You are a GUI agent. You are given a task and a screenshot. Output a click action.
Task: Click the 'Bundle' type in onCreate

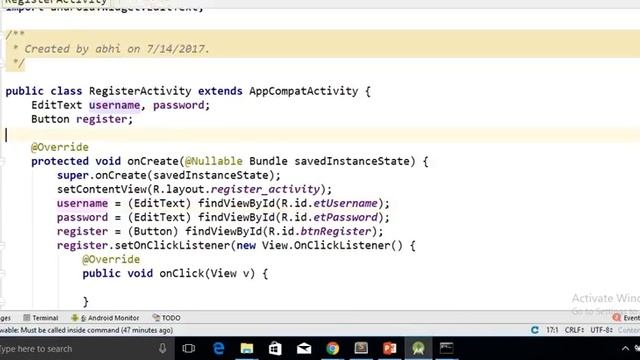pos(268,161)
